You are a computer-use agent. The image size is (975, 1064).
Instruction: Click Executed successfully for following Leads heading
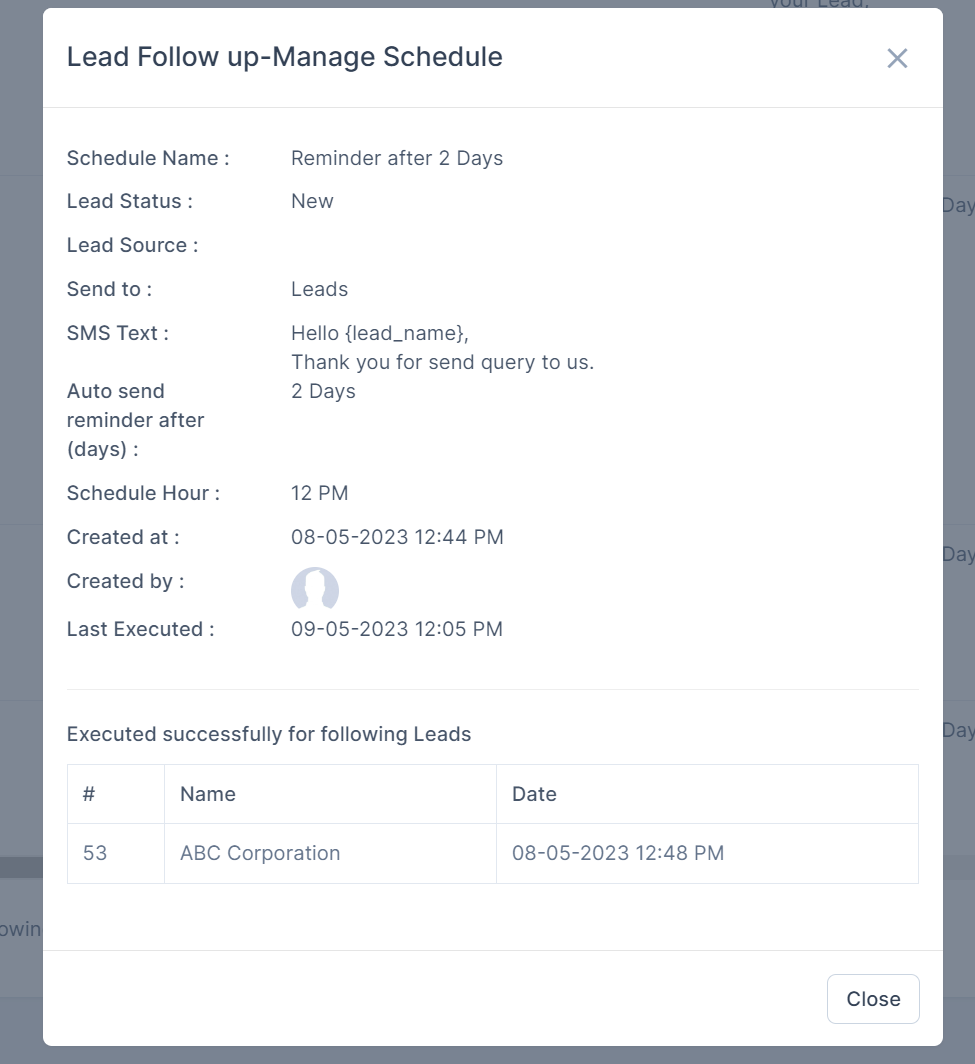coord(269,734)
